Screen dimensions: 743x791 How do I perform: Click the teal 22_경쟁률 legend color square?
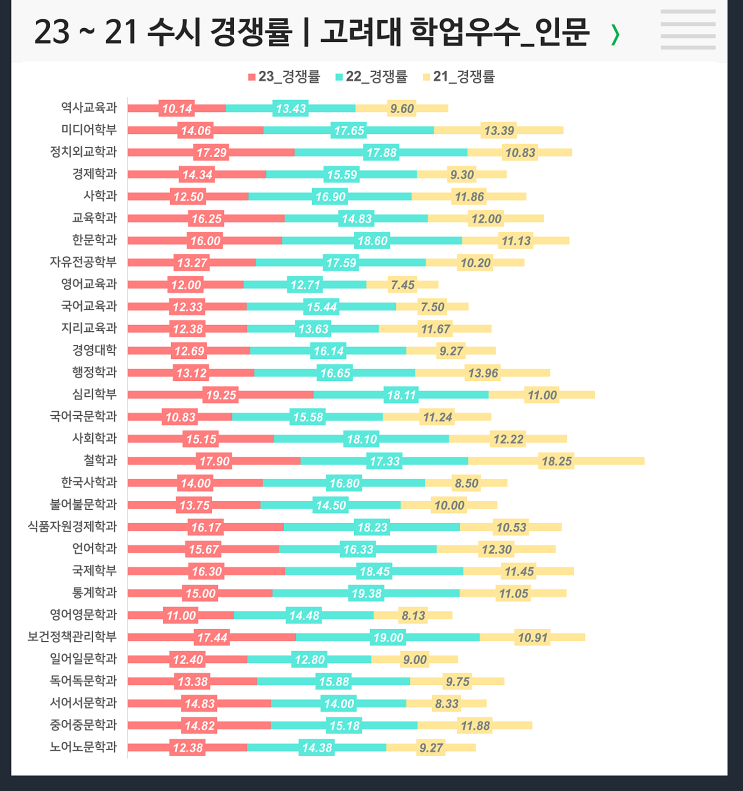[x=339, y=77]
